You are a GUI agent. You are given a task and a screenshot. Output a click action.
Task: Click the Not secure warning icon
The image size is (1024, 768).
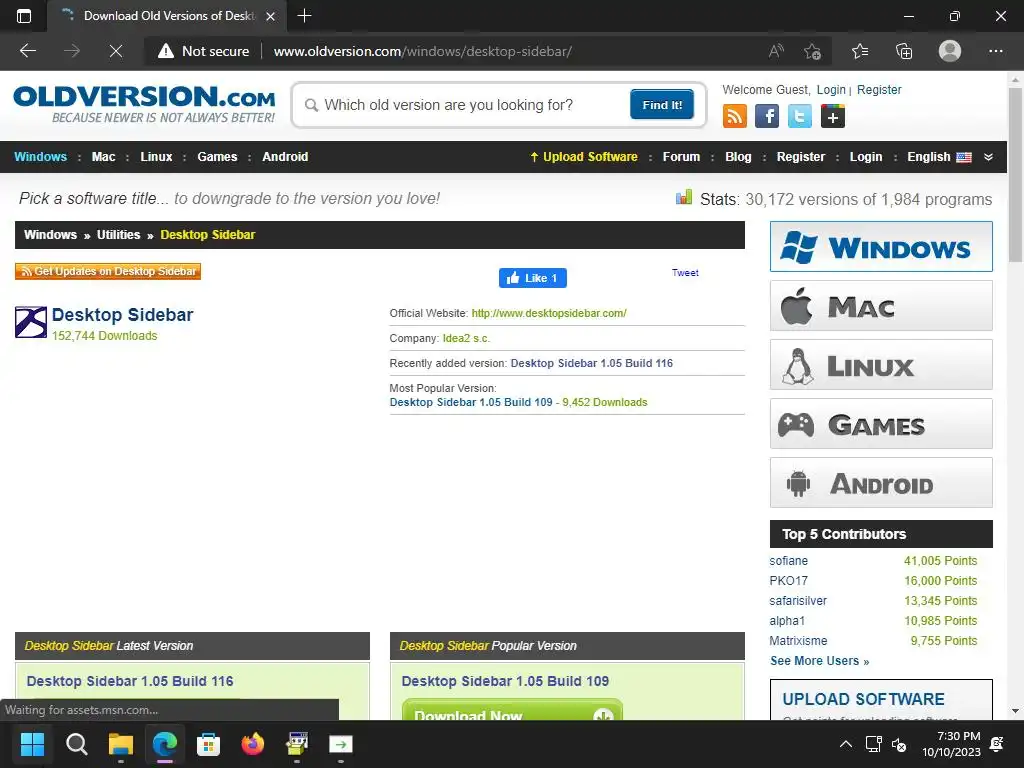(x=166, y=51)
